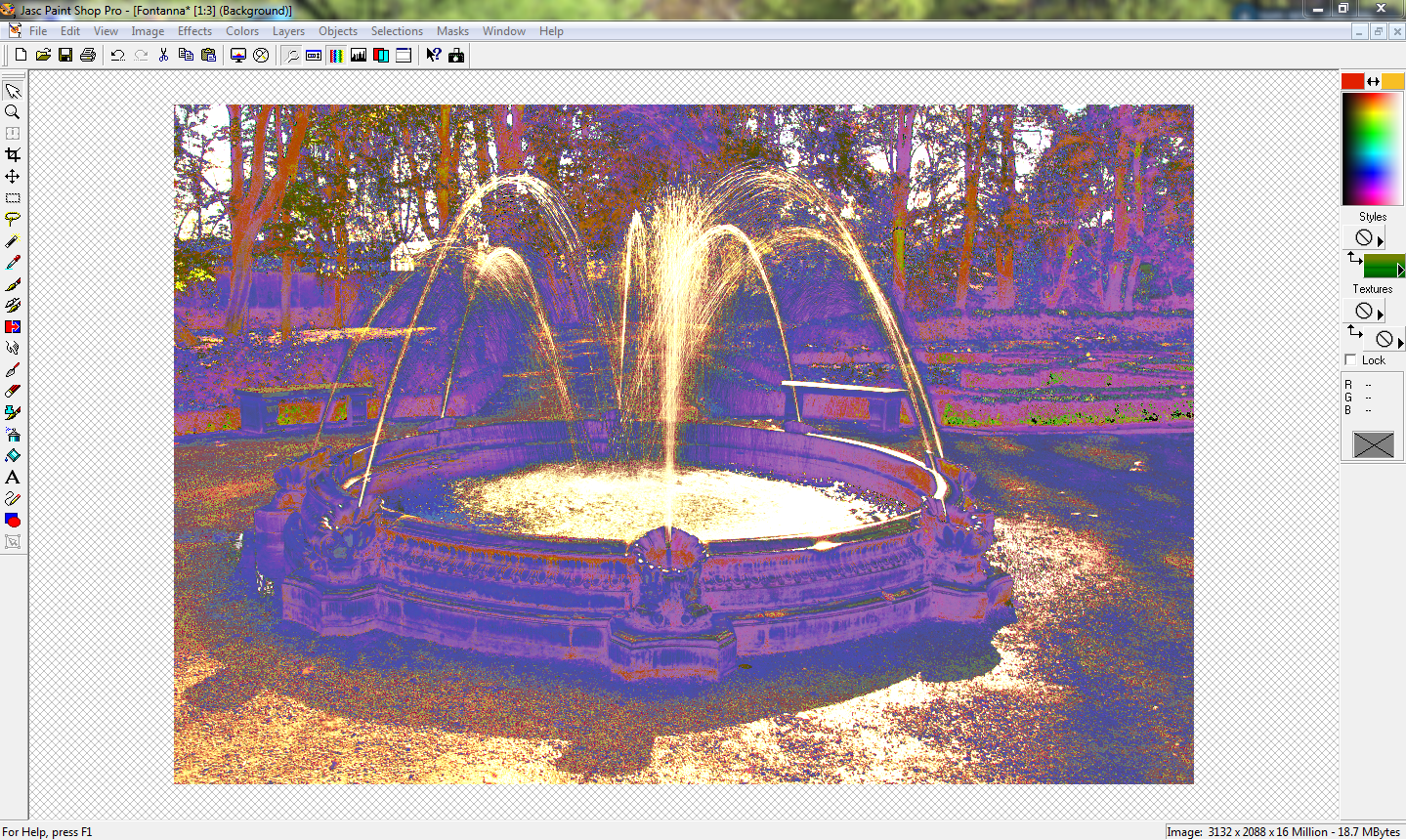Image resolution: width=1406 pixels, height=840 pixels.
Task: Select the Flood Fill bucket tool
Action: (x=13, y=456)
